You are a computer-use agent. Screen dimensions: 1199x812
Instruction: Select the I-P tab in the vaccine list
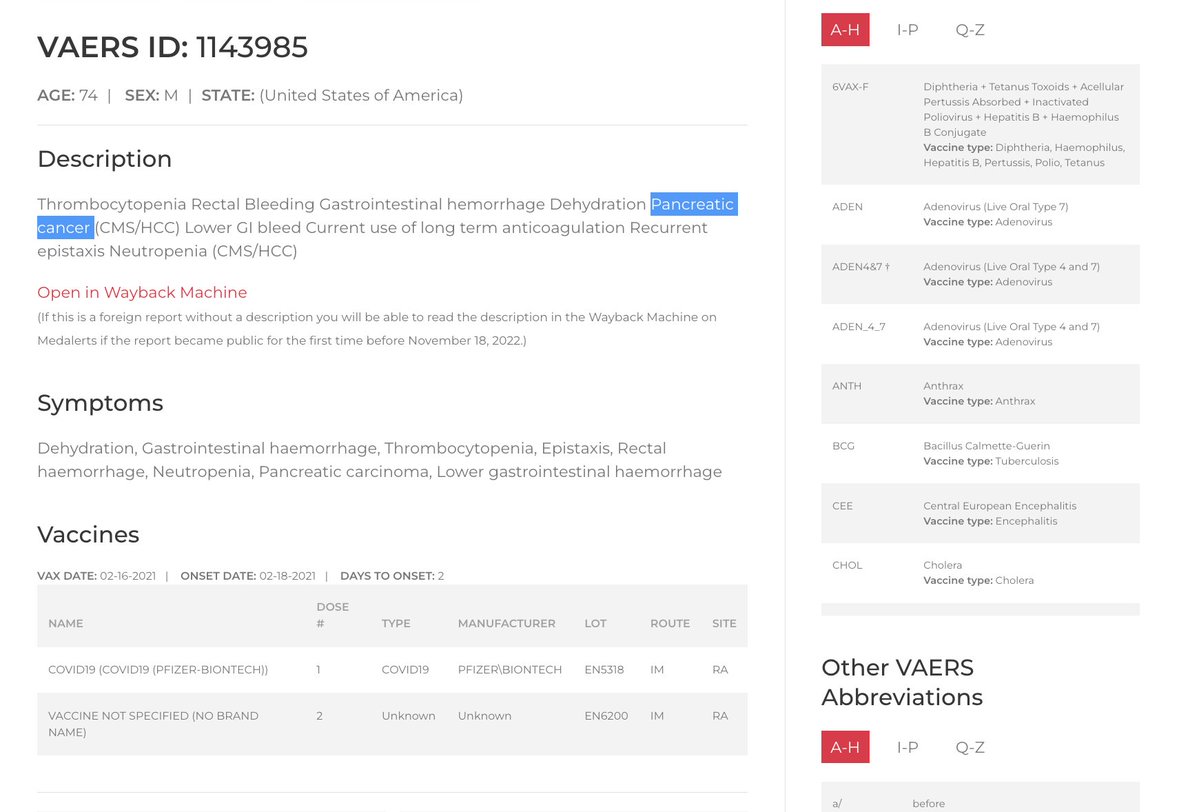pyautogui.click(x=907, y=30)
